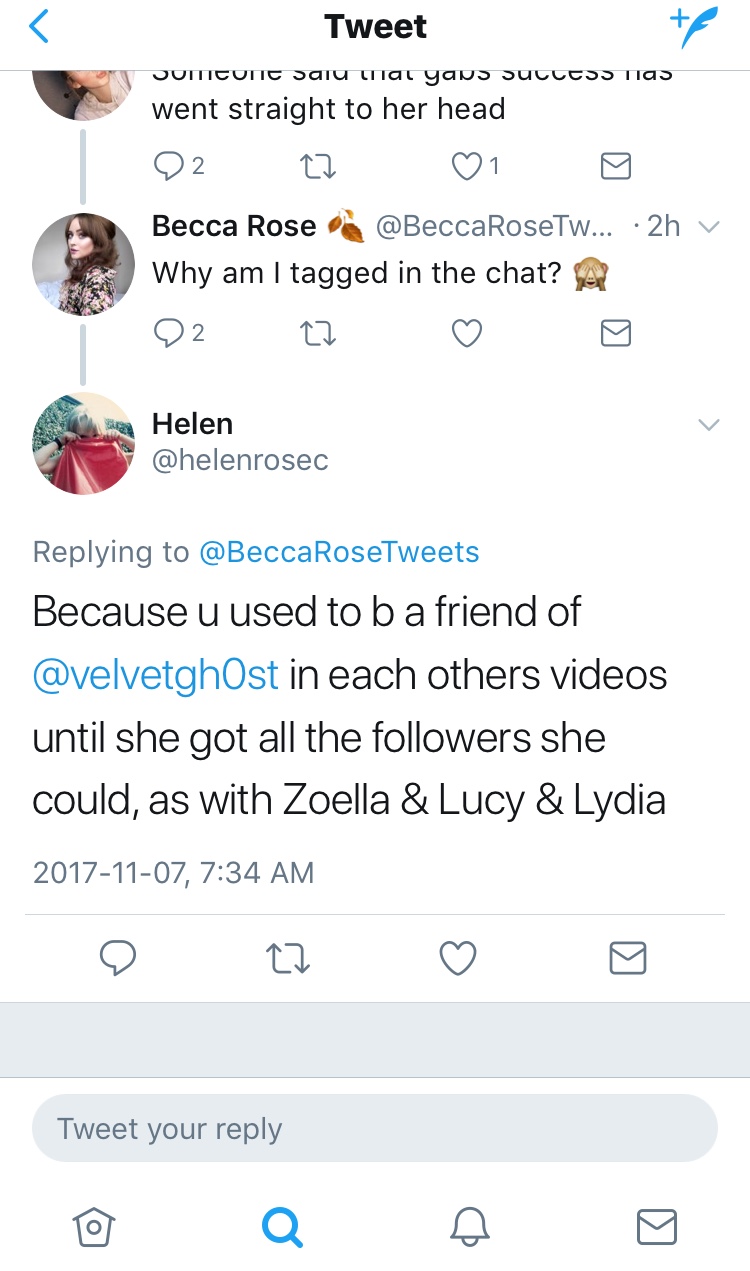Open options chevron on Becca Rose's tweet
This screenshot has width=750, height=1271.
pyautogui.click(x=708, y=227)
